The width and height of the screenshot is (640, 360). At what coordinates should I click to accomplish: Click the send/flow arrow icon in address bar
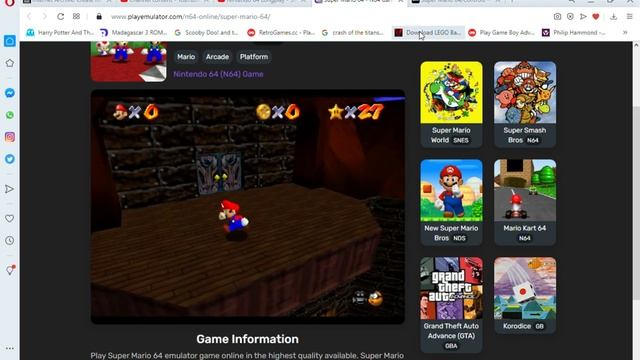(x=583, y=16)
